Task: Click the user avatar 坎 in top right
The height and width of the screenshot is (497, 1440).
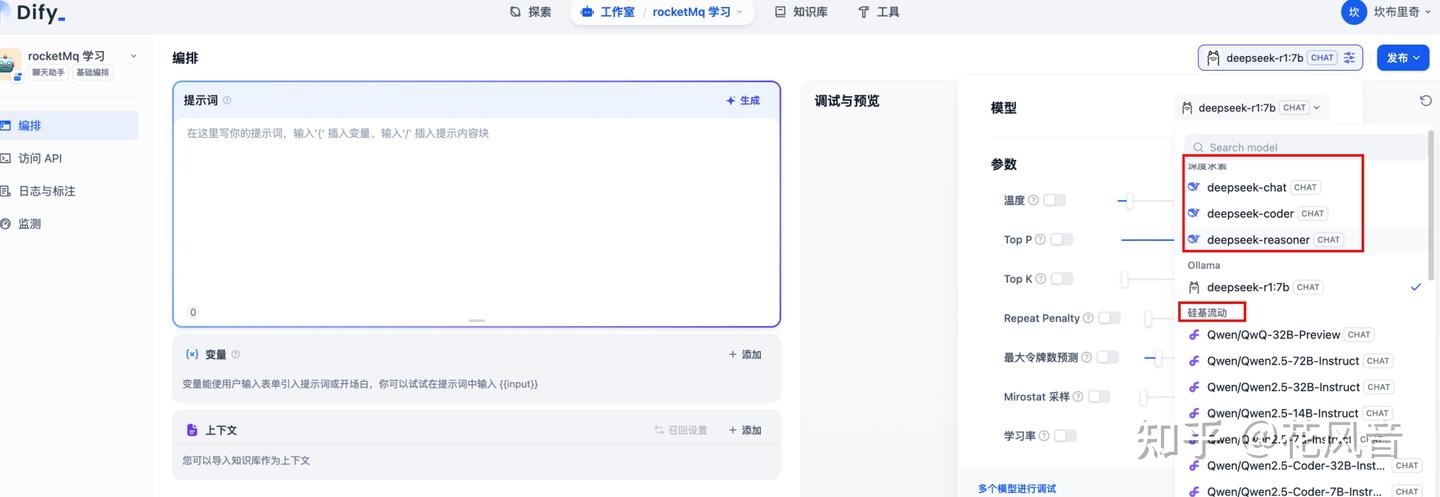Action: pyautogui.click(x=1354, y=12)
